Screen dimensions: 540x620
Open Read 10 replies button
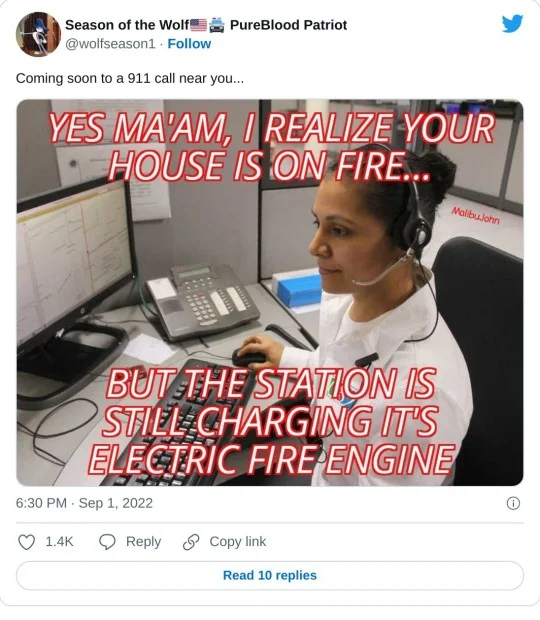click(270, 575)
